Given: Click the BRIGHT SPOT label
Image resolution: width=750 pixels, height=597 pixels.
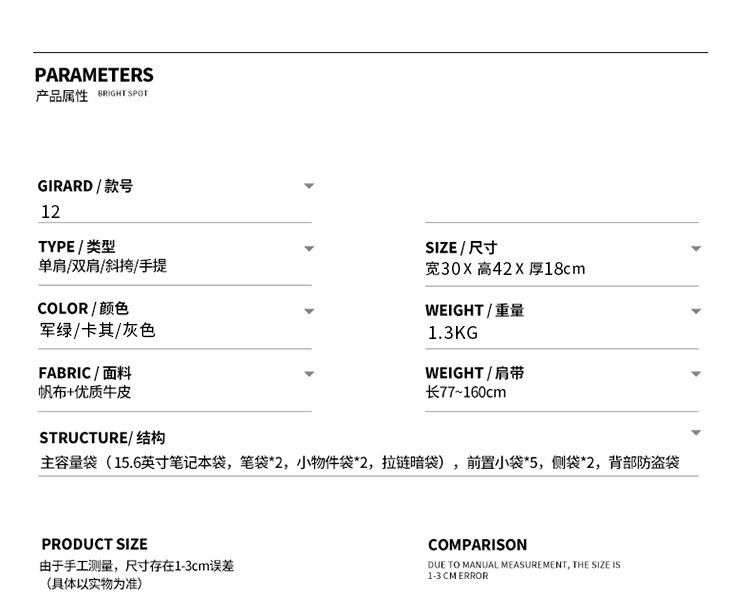Looking at the screenshot, I should pyautogui.click(x=122, y=94).
